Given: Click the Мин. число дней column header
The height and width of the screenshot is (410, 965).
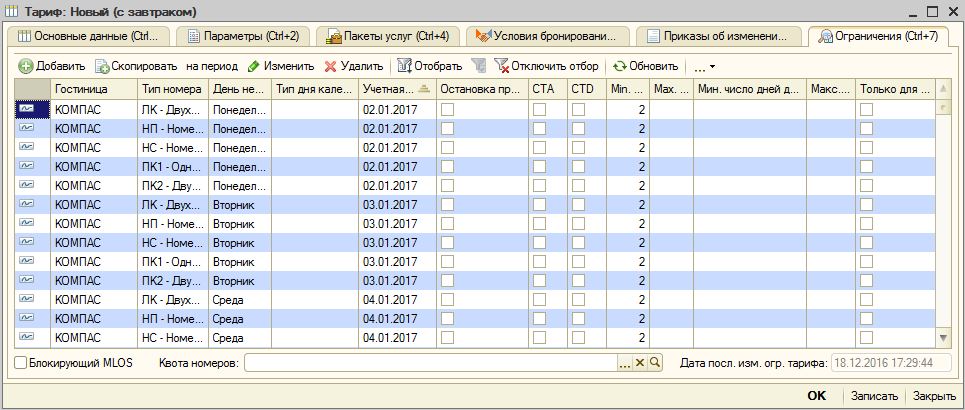Looking at the screenshot, I should (750, 89).
